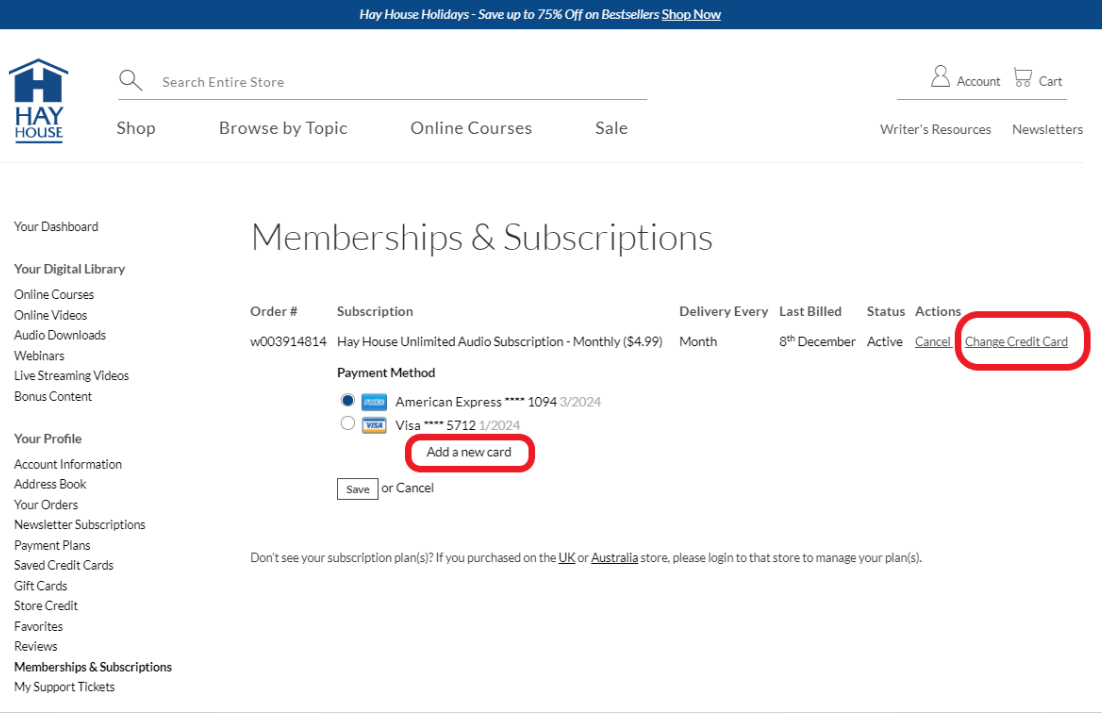Click the Hay House logo
1102x713 pixels.
(38, 101)
